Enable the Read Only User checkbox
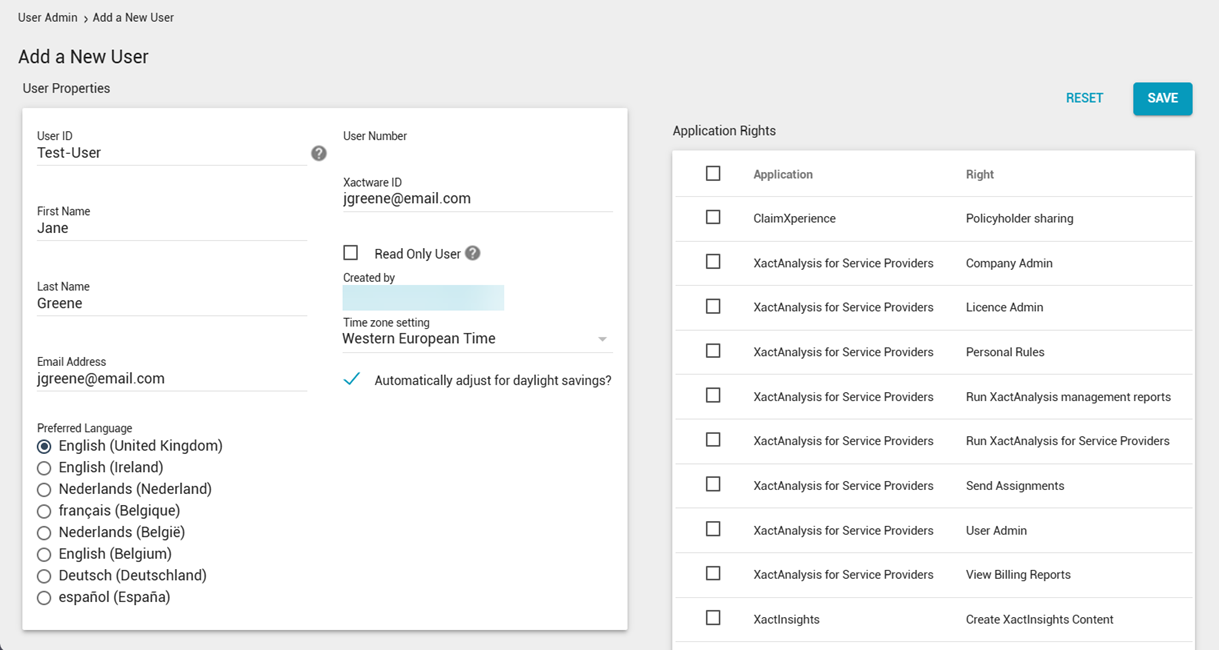The width and height of the screenshot is (1219, 650). [351, 253]
